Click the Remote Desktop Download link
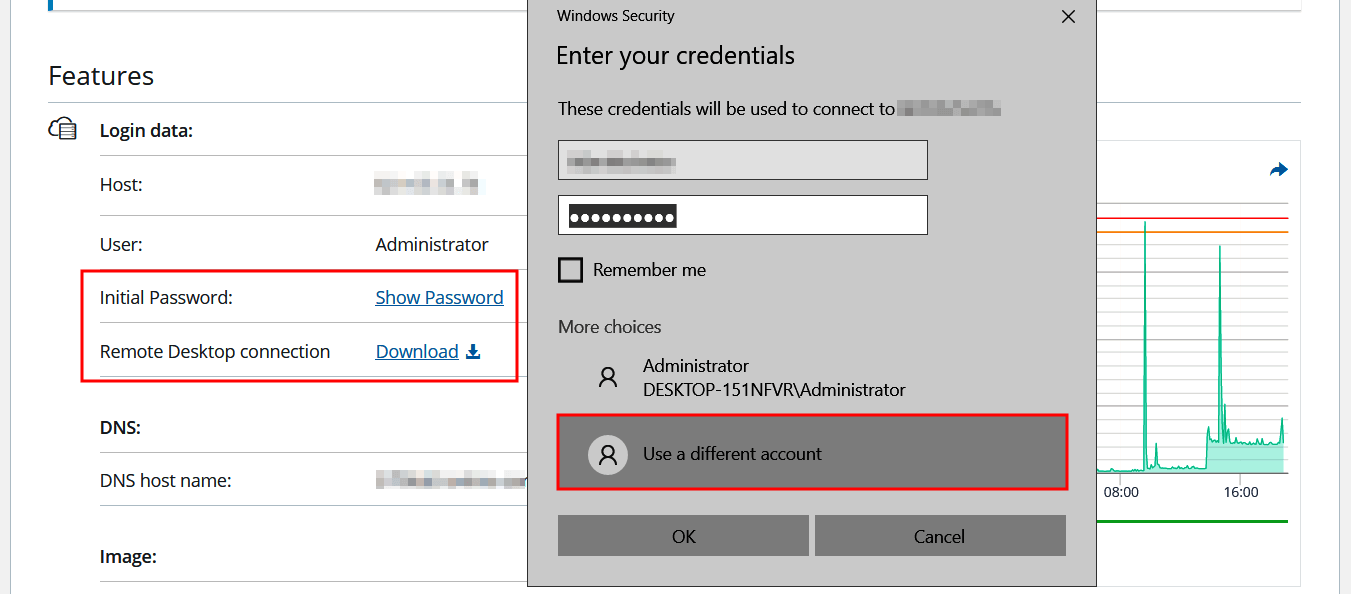This screenshot has height=594, width=1351. (417, 352)
